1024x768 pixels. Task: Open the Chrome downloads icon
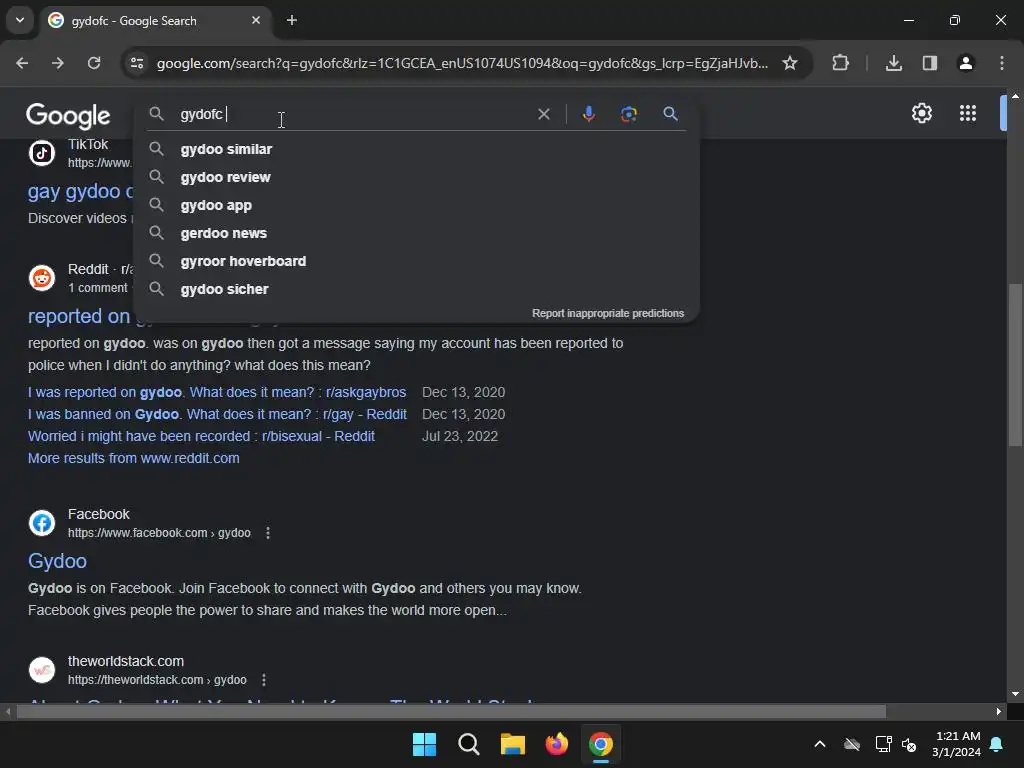[x=893, y=63]
